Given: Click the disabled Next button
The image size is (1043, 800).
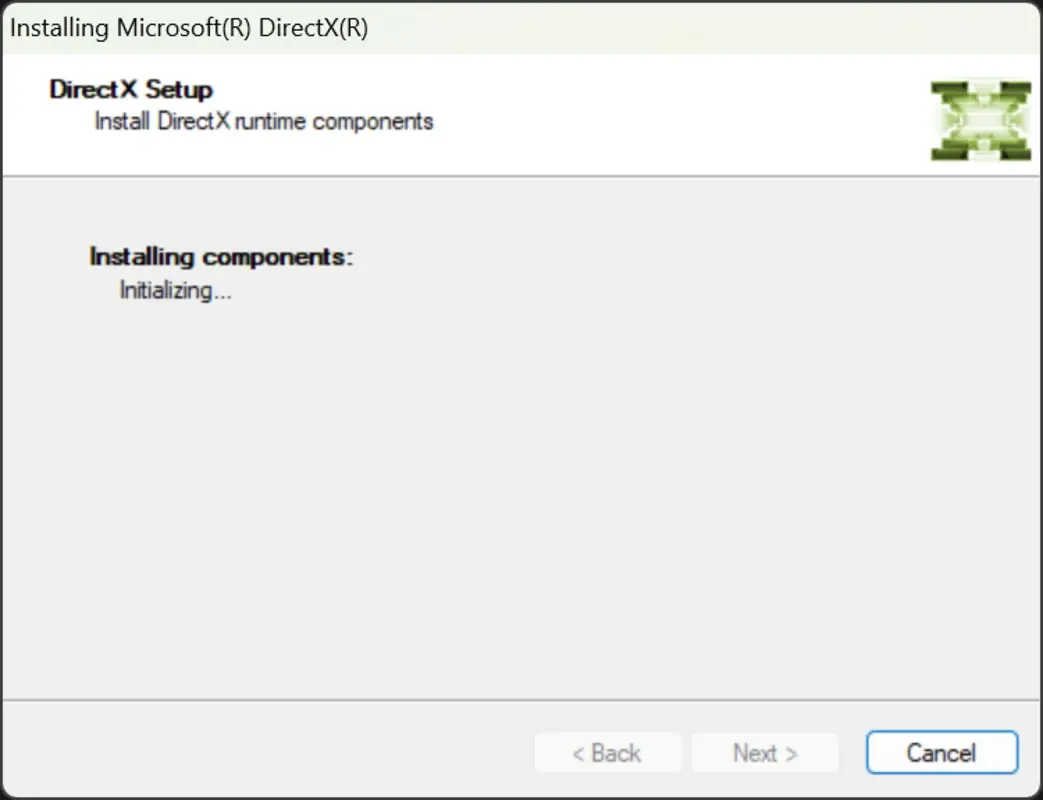Looking at the screenshot, I should click(765, 752).
